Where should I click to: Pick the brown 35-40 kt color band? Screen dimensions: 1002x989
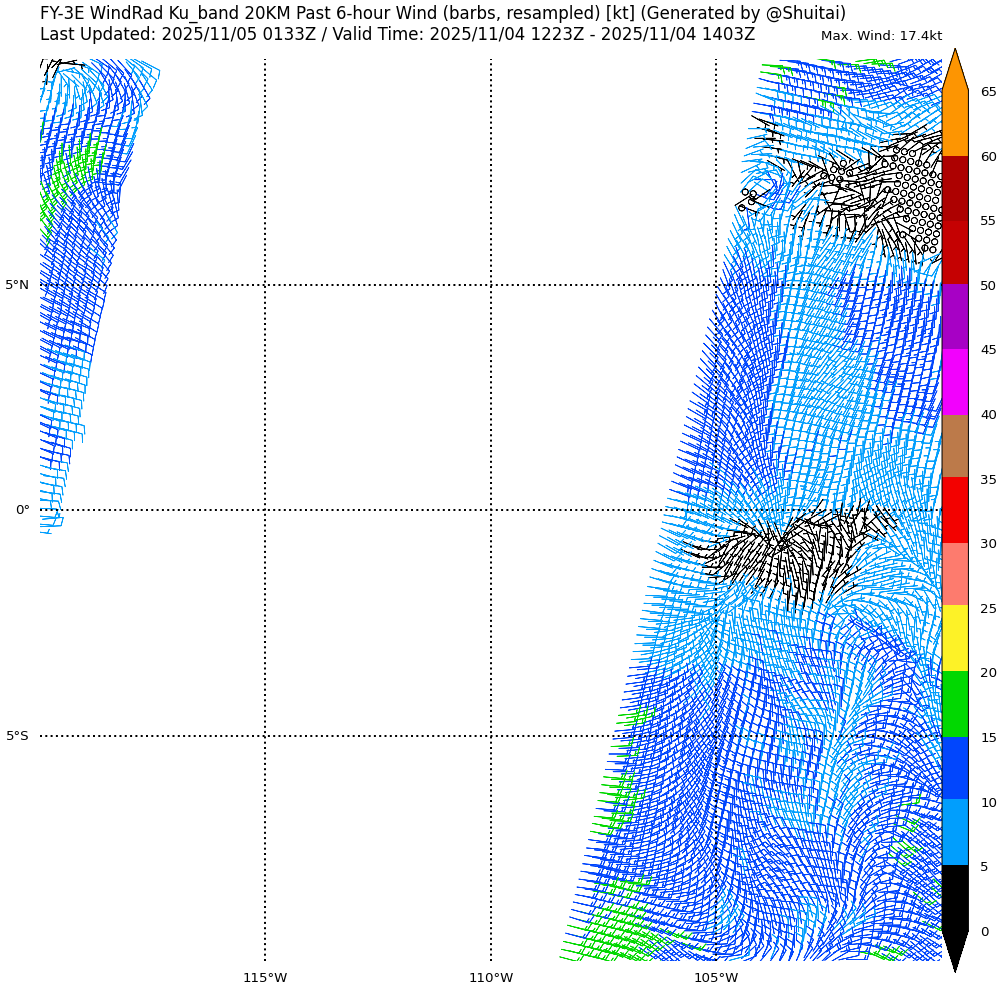pos(955,446)
